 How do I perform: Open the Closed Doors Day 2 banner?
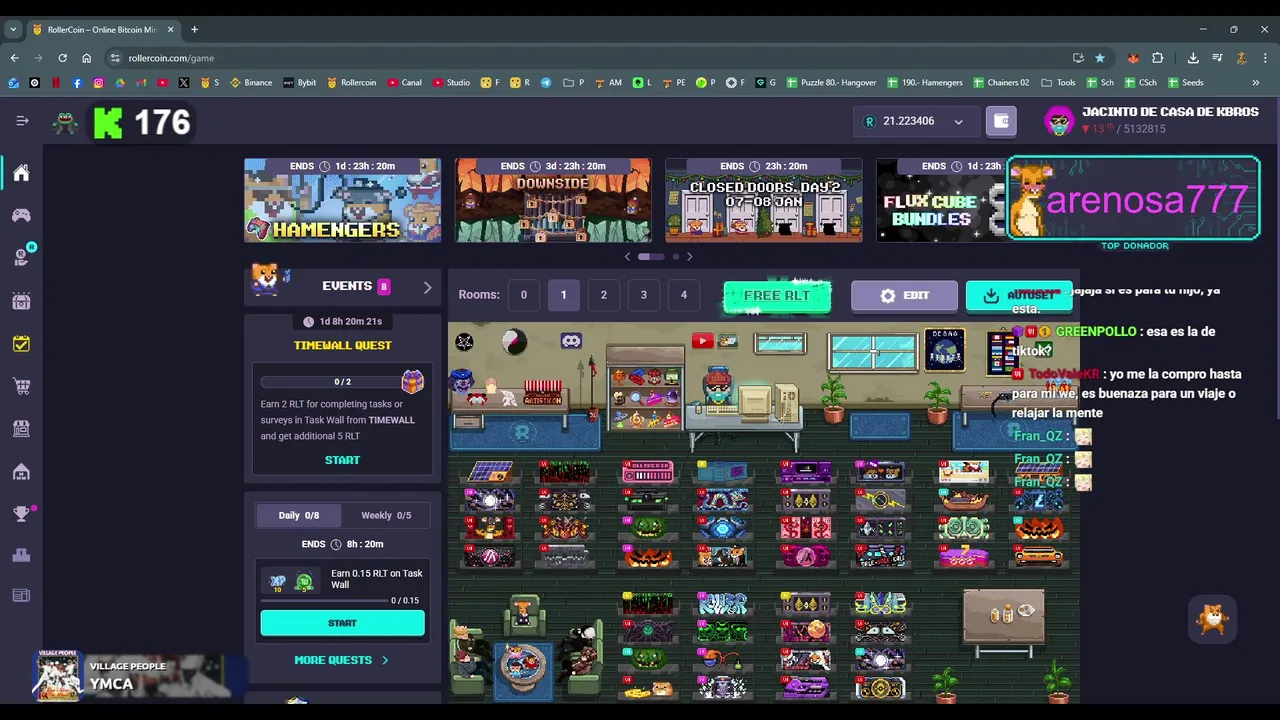pyautogui.click(x=764, y=200)
